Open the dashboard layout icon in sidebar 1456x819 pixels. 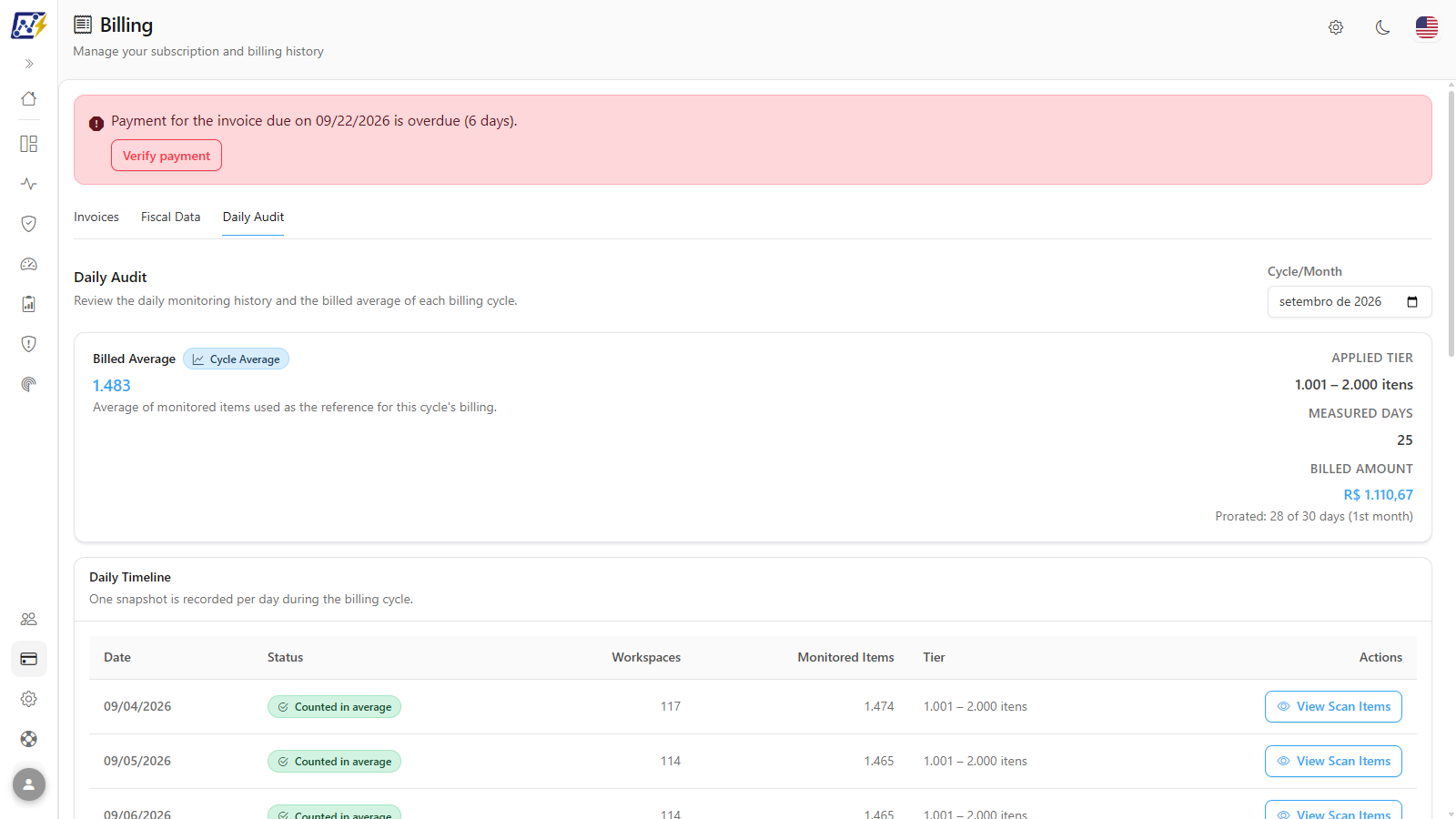click(29, 144)
